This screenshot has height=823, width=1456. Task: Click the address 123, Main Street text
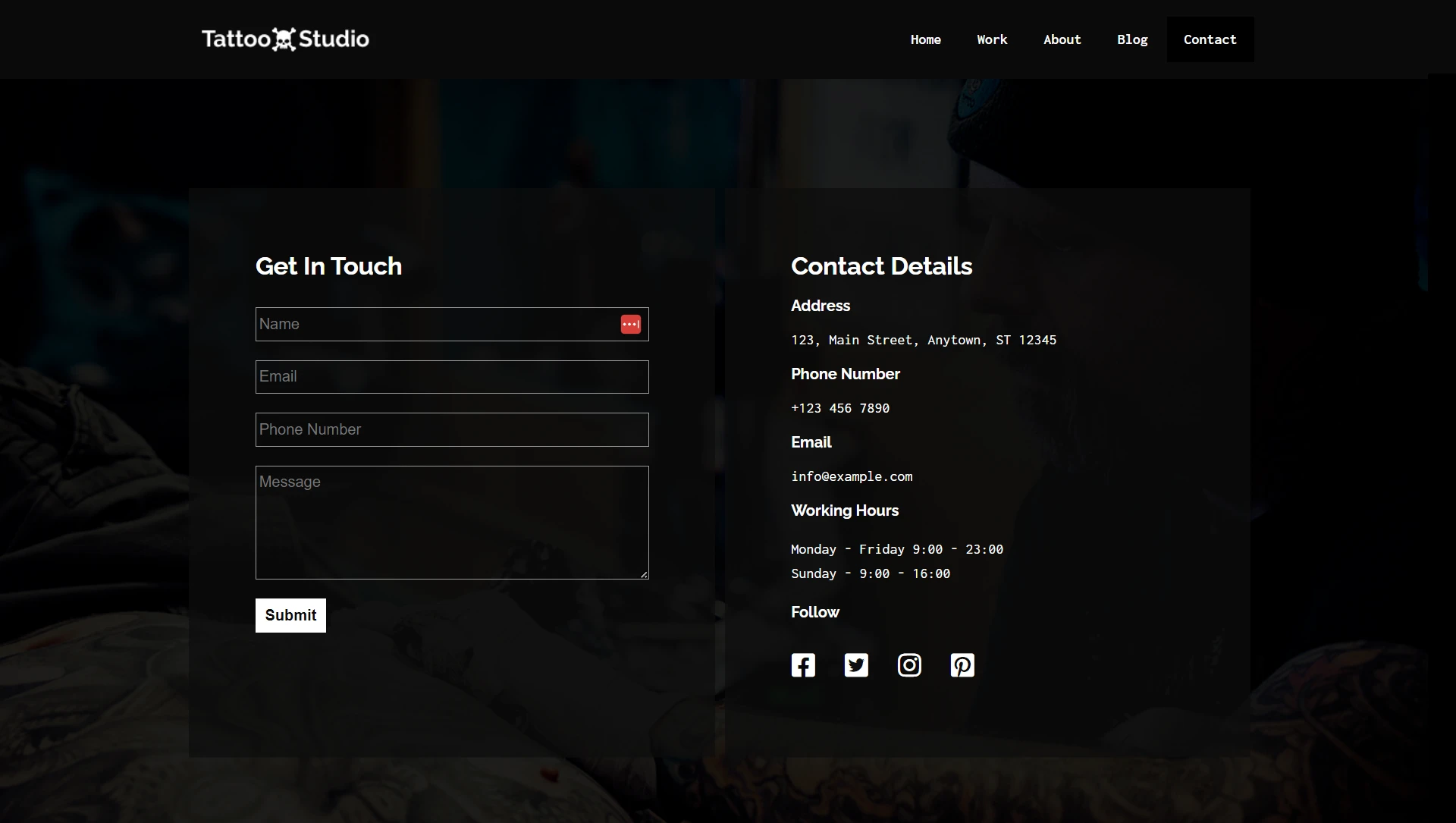click(924, 340)
